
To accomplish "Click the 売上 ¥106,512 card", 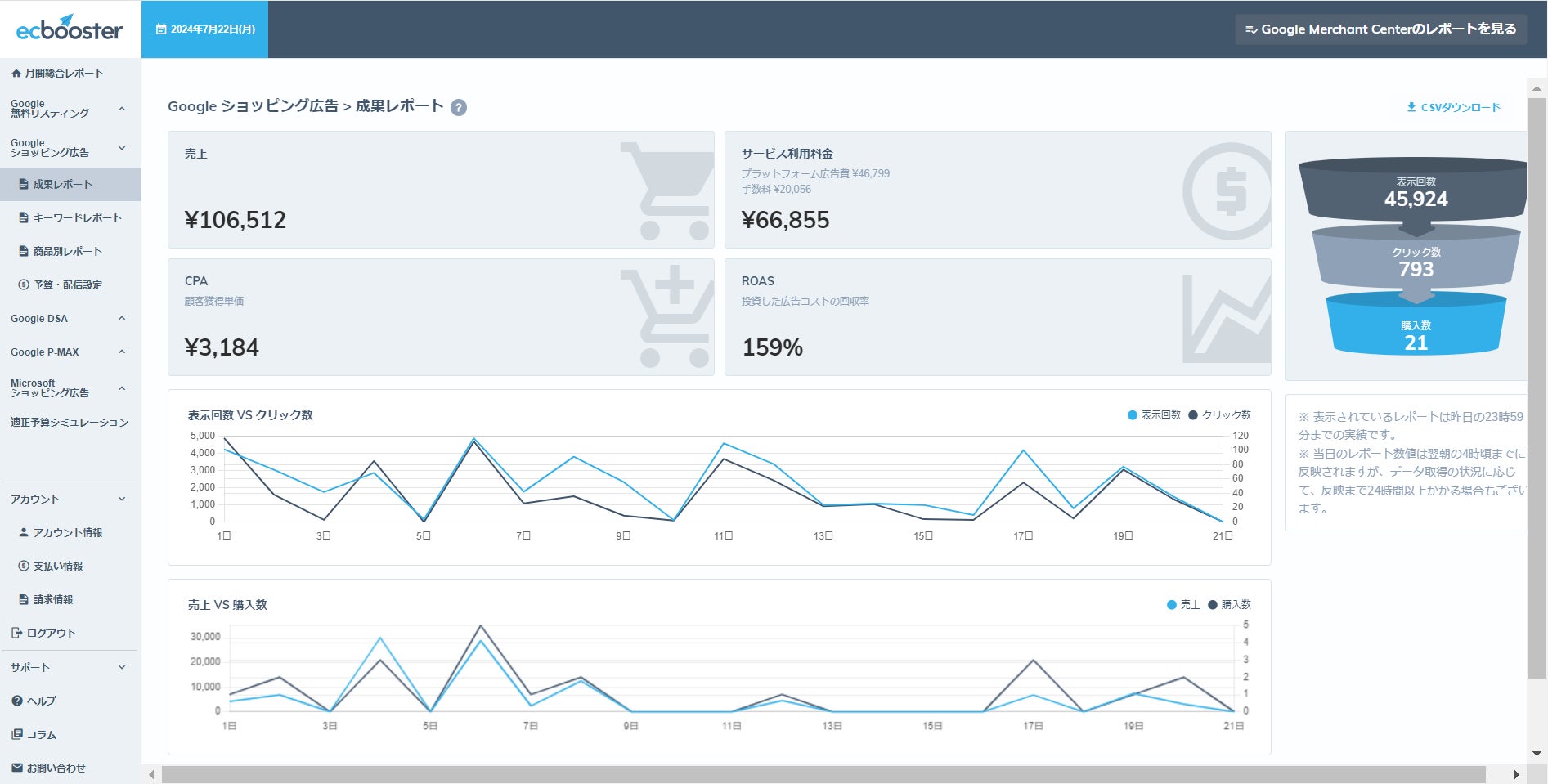I will (441, 190).
